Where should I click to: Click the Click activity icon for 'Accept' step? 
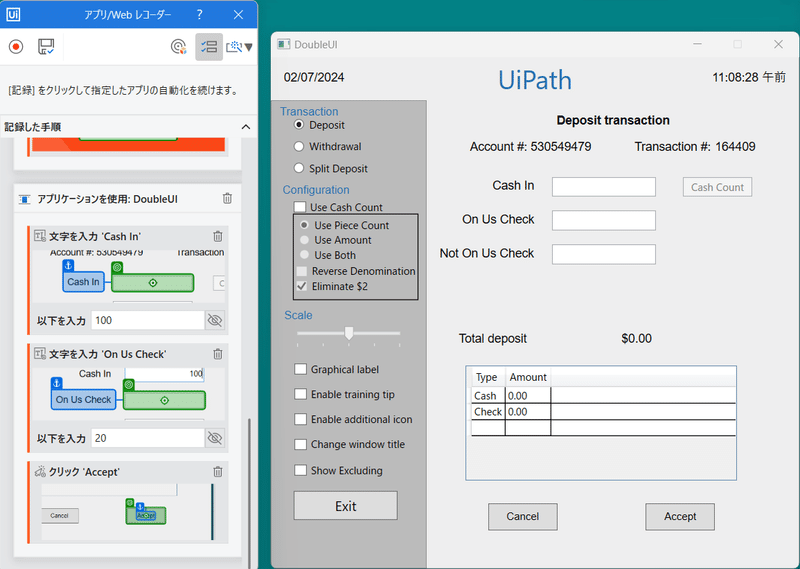[x=40, y=472]
